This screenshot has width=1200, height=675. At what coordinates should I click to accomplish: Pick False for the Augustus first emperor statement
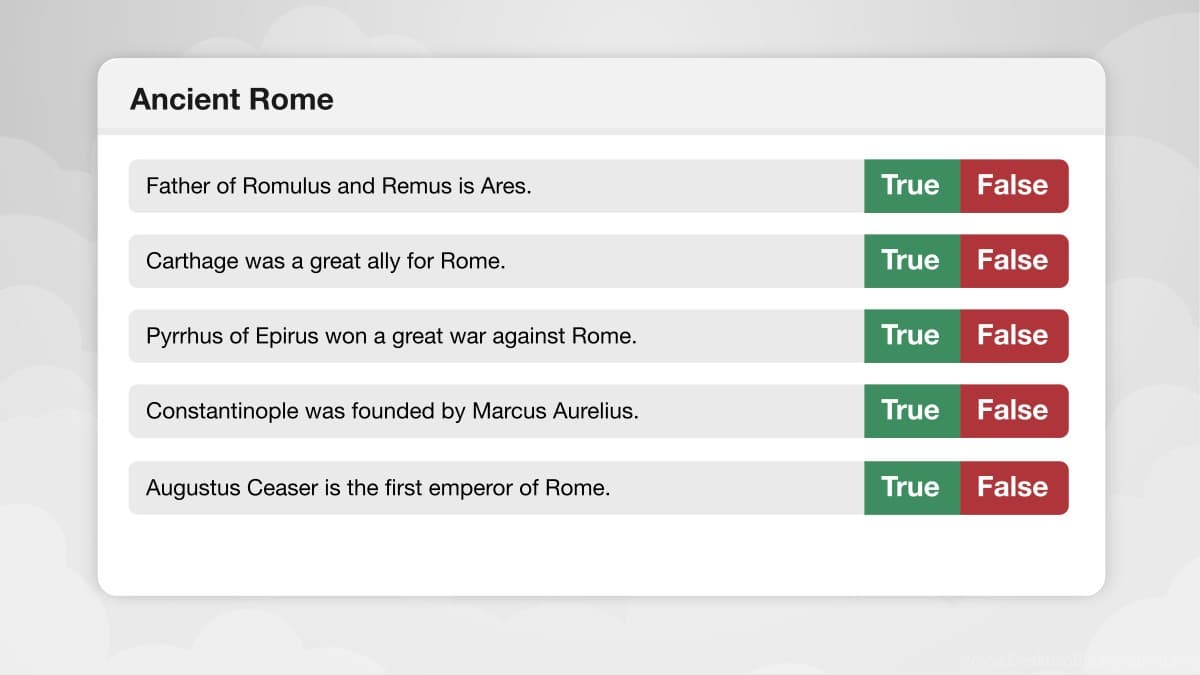tap(1014, 488)
